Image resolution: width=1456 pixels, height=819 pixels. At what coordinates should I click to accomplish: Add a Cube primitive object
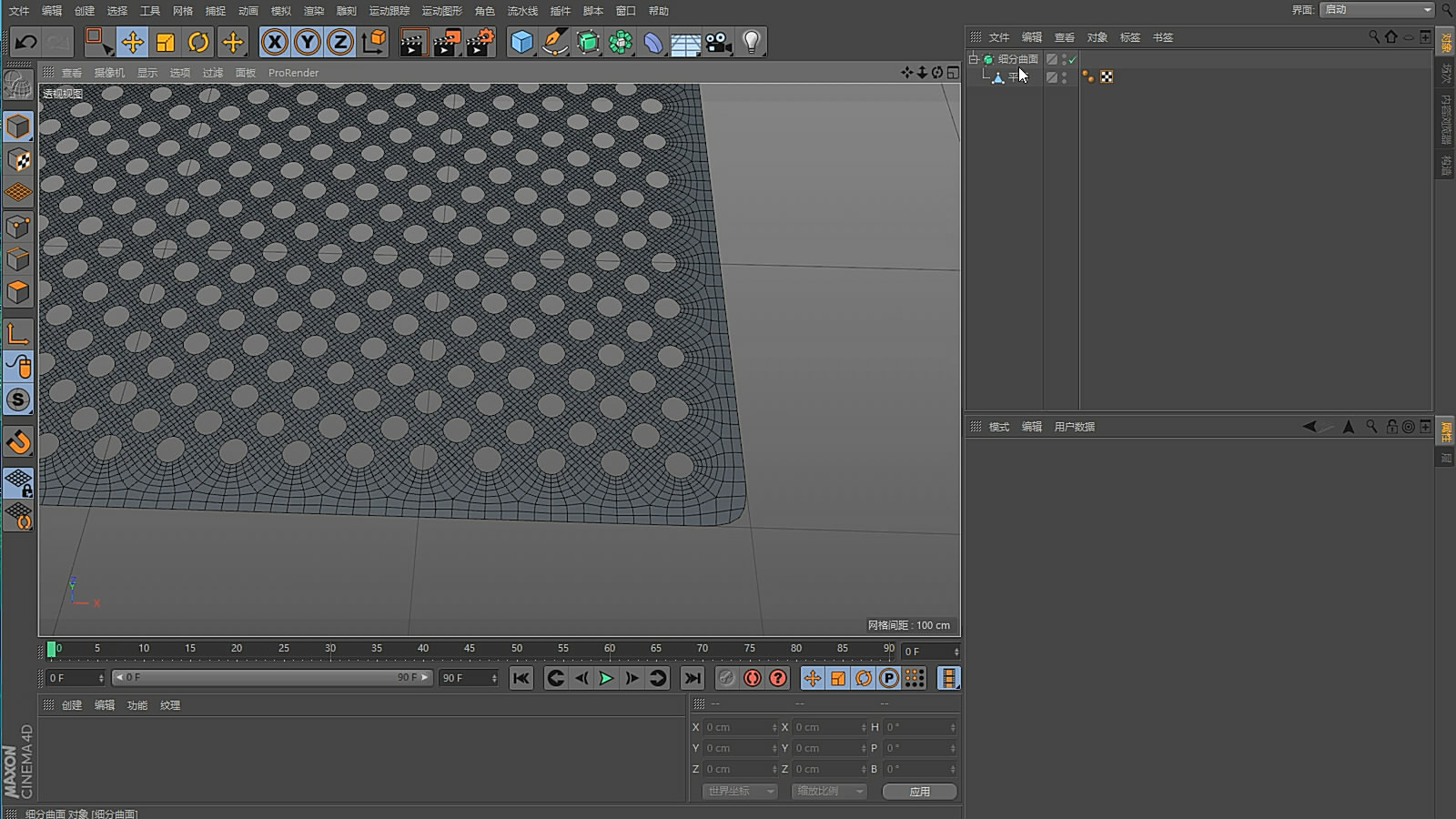pos(521,42)
